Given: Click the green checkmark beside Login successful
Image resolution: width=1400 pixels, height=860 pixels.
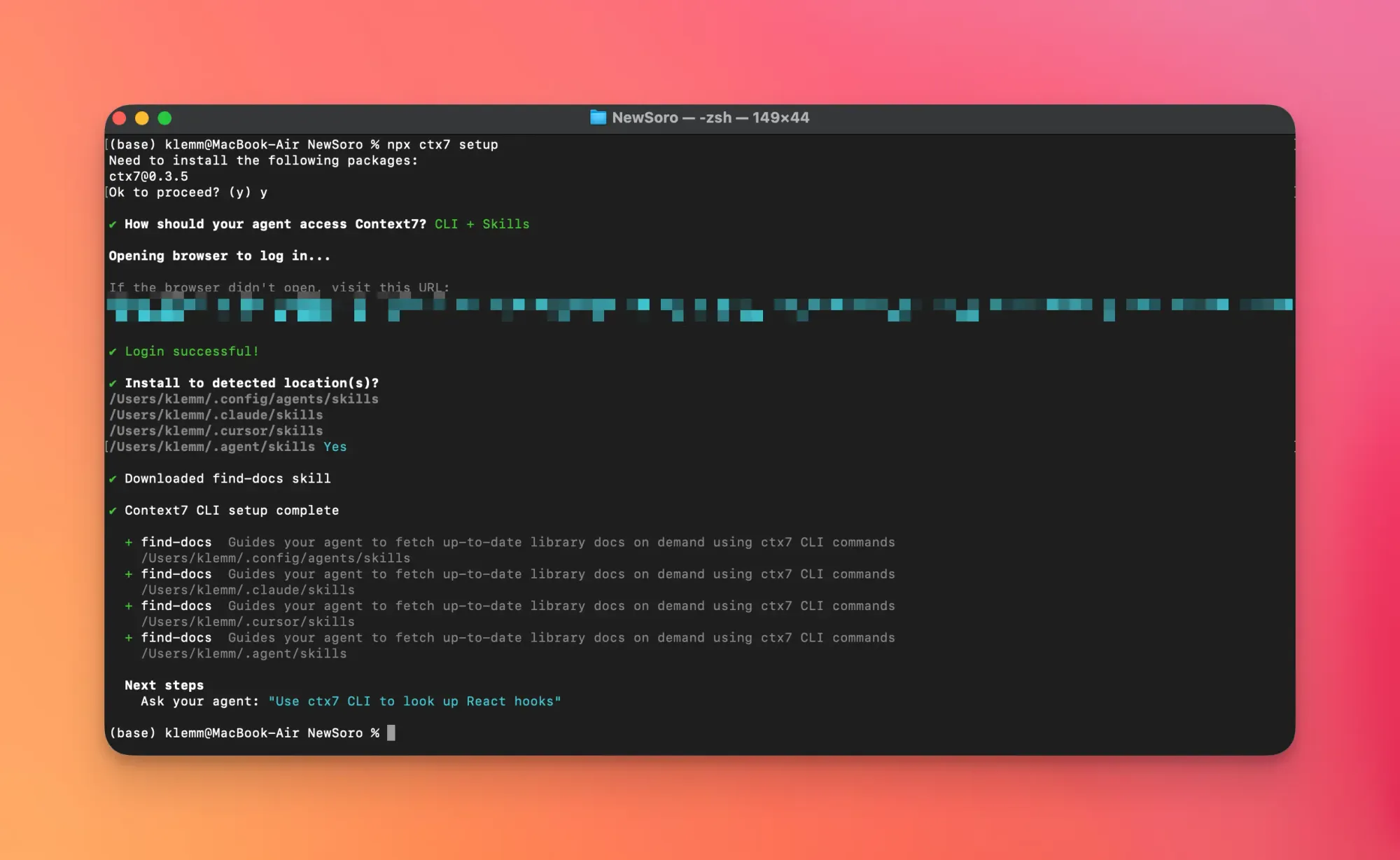Looking at the screenshot, I should click(113, 352).
